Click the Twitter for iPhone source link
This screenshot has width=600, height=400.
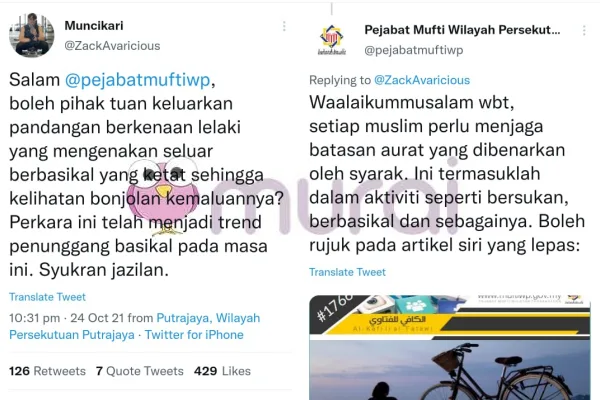[x=194, y=335]
